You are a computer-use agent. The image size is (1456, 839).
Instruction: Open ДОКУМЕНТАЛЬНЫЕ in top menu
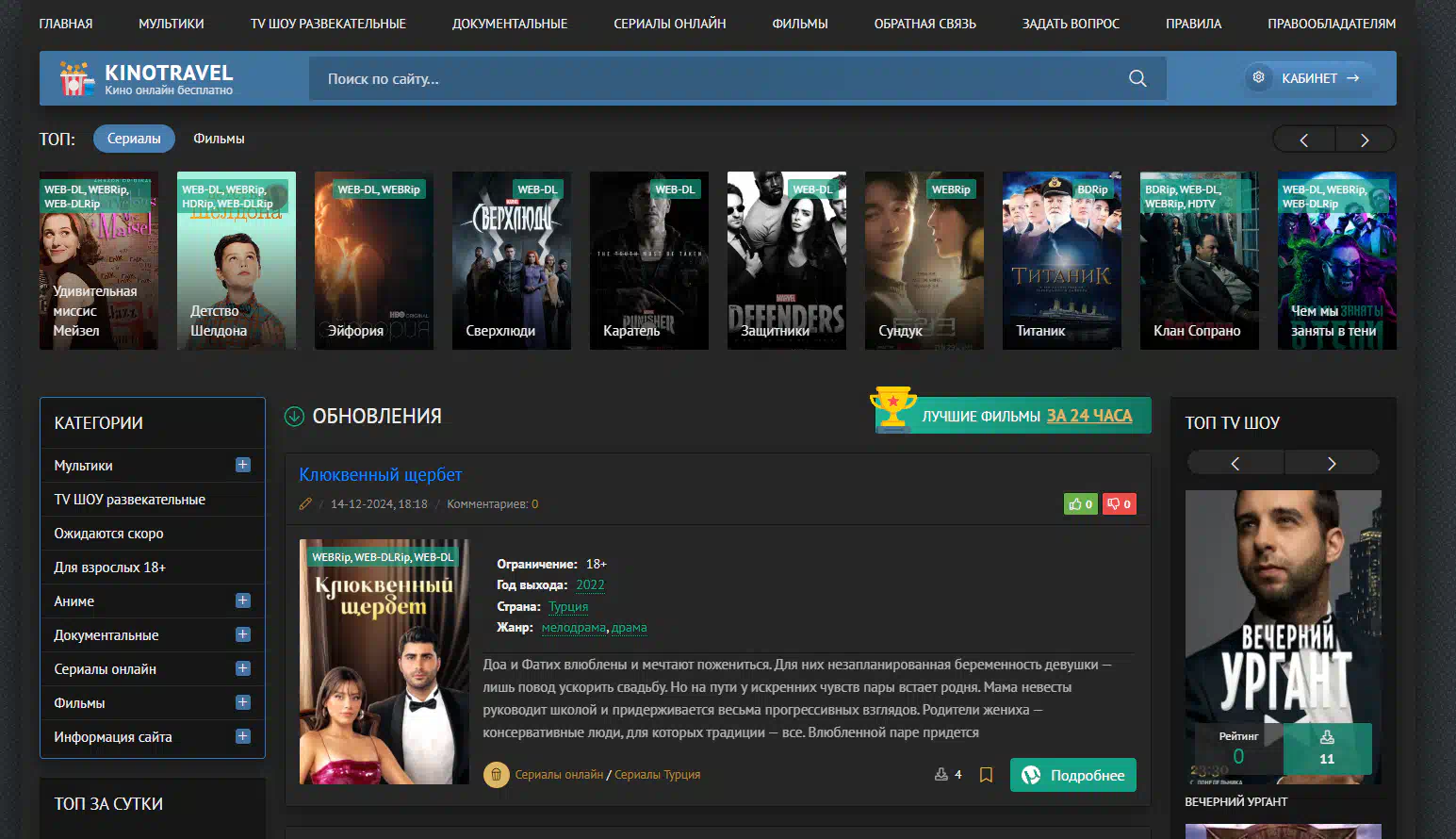pos(509,24)
